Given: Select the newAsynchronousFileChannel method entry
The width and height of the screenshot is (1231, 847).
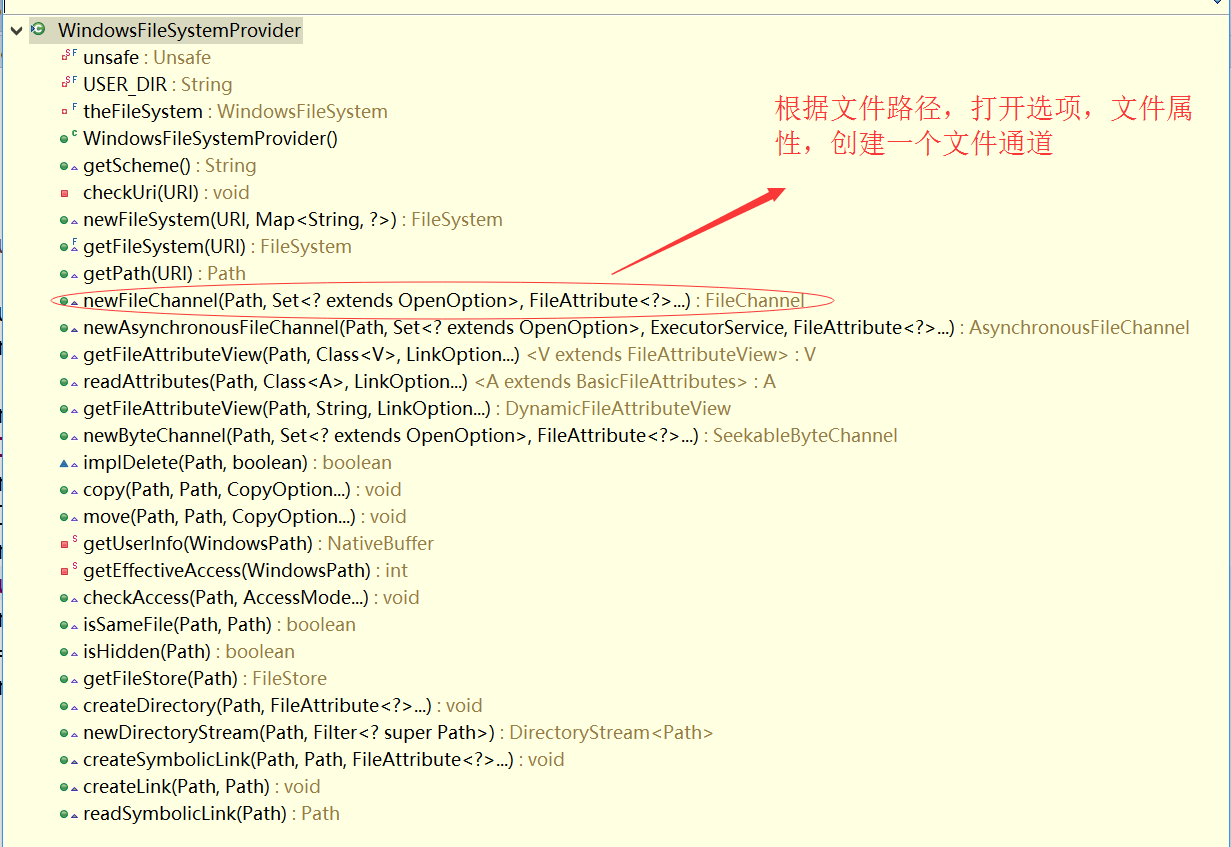Looking at the screenshot, I should pos(636,328).
